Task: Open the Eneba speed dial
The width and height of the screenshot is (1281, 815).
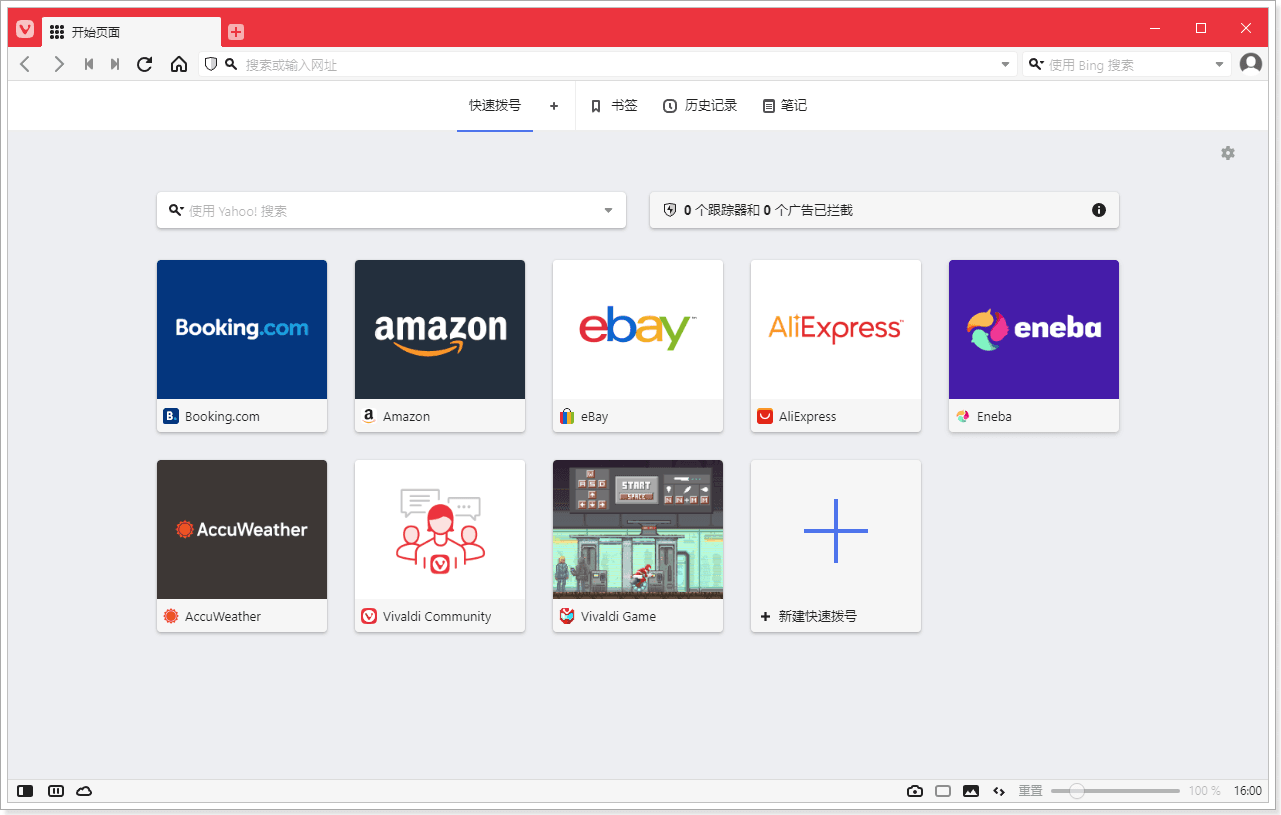Action: click(1034, 346)
